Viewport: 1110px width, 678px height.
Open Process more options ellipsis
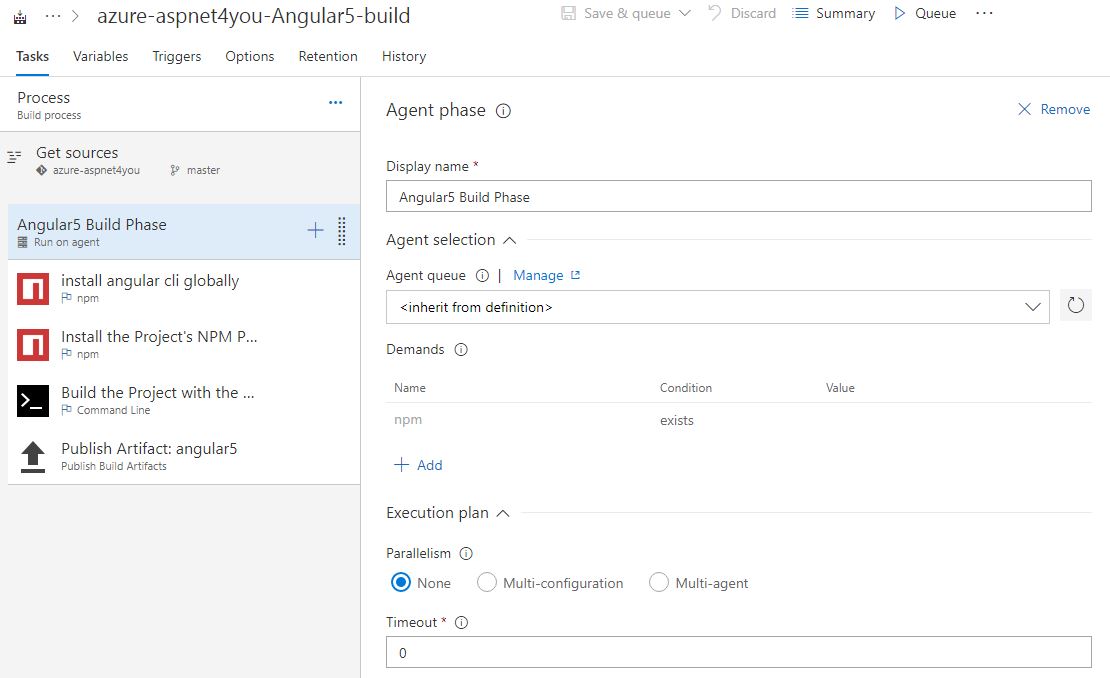(x=336, y=103)
